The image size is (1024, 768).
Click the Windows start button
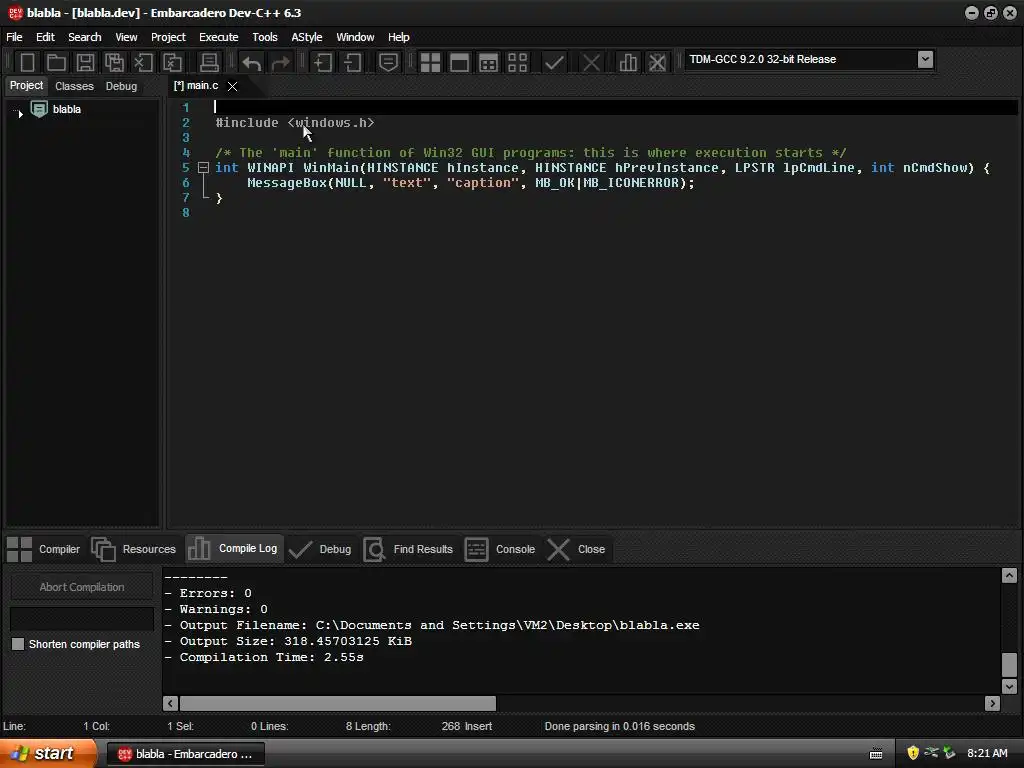click(x=48, y=754)
